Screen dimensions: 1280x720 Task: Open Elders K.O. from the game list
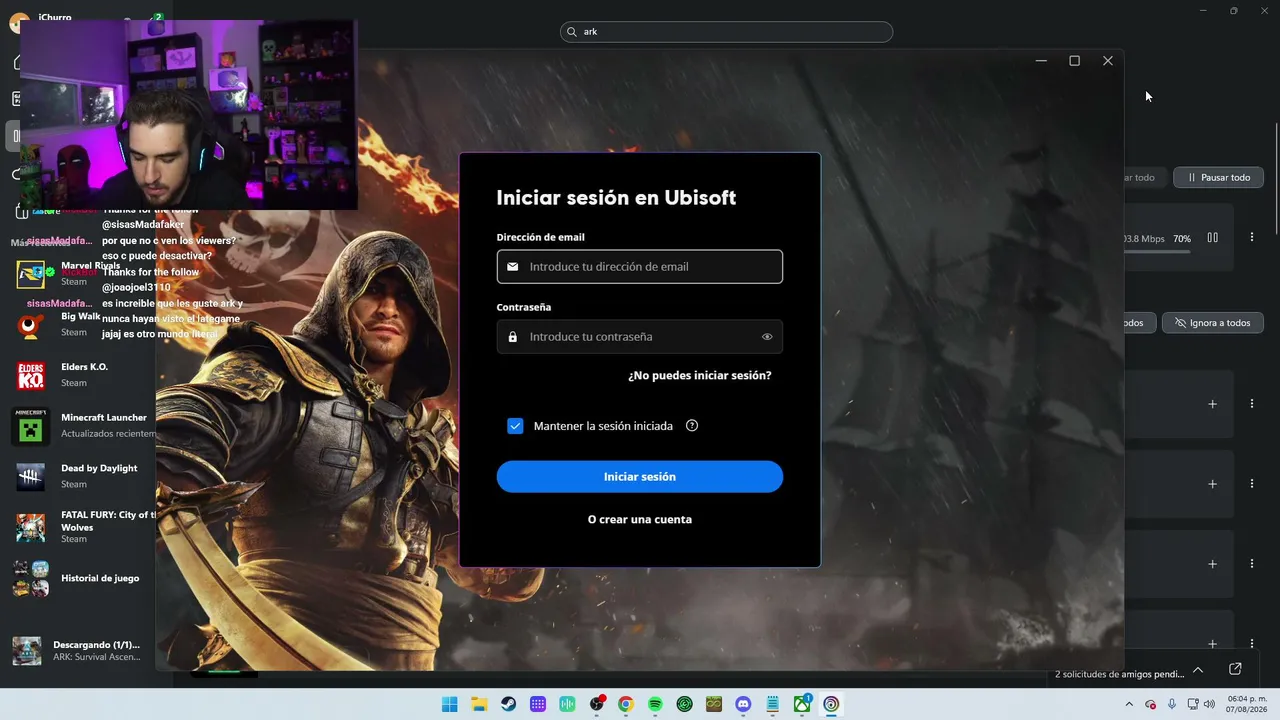[x=80, y=375]
